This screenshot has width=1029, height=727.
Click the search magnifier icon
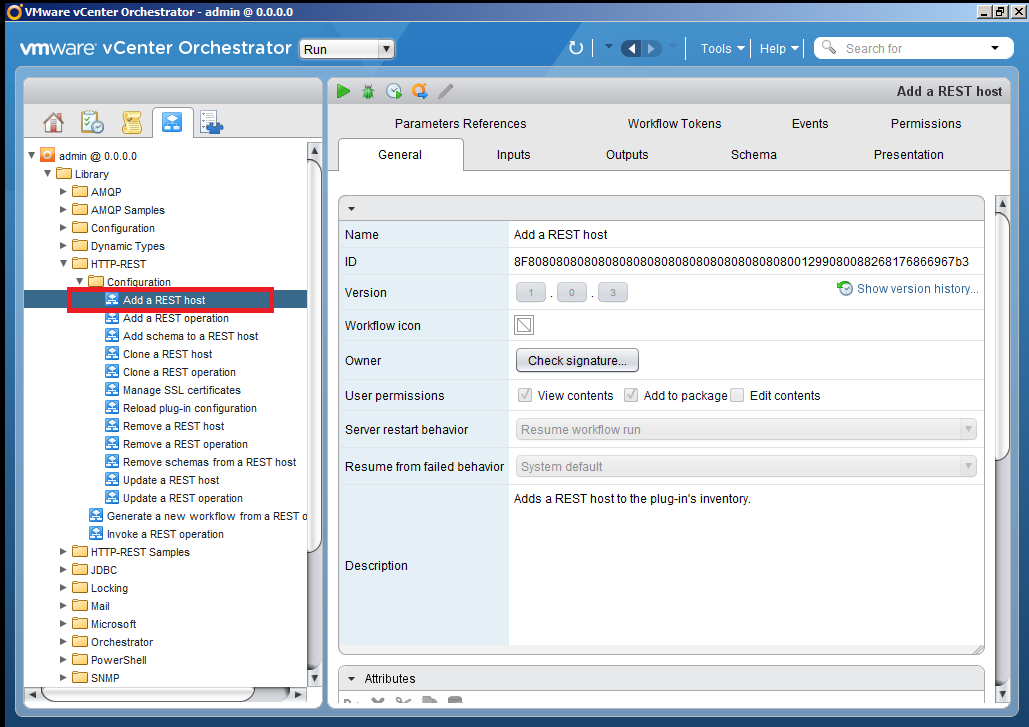pos(830,47)
